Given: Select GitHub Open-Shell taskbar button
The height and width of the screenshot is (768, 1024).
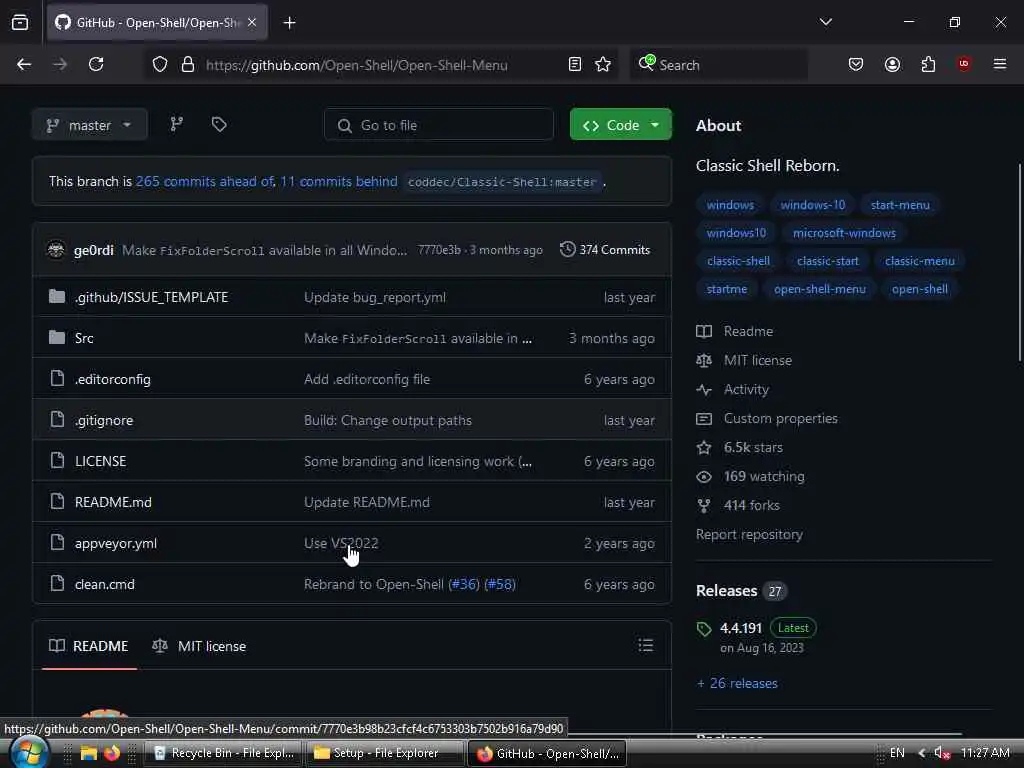Looking at the screenshot, I should tap(548, 753).
